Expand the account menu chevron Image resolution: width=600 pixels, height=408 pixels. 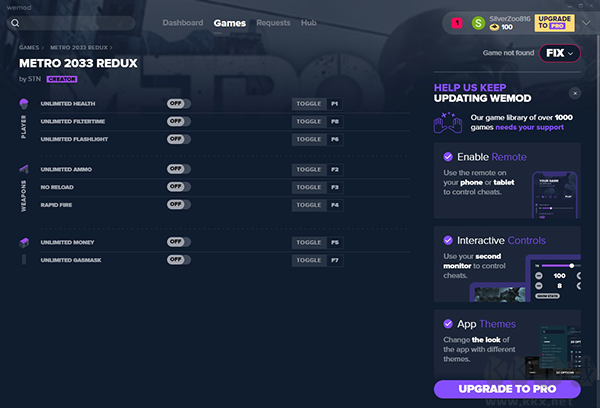pos(586,23)
